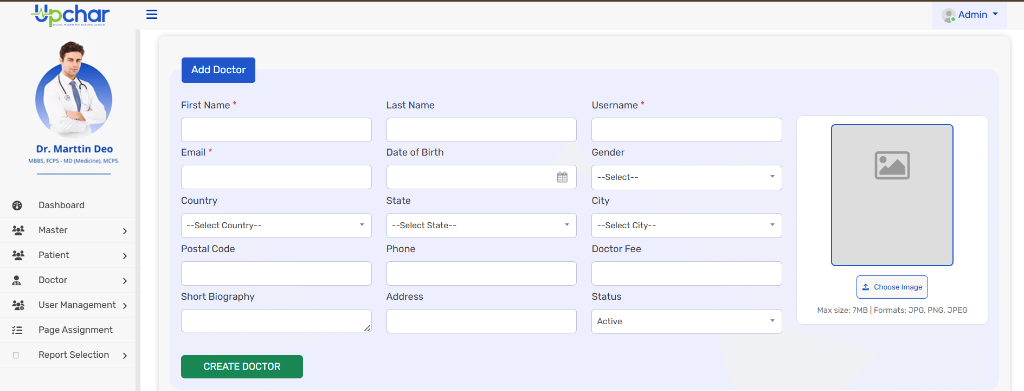
Task: Click the Add Doctor button
Action: (x=218, y=70)
